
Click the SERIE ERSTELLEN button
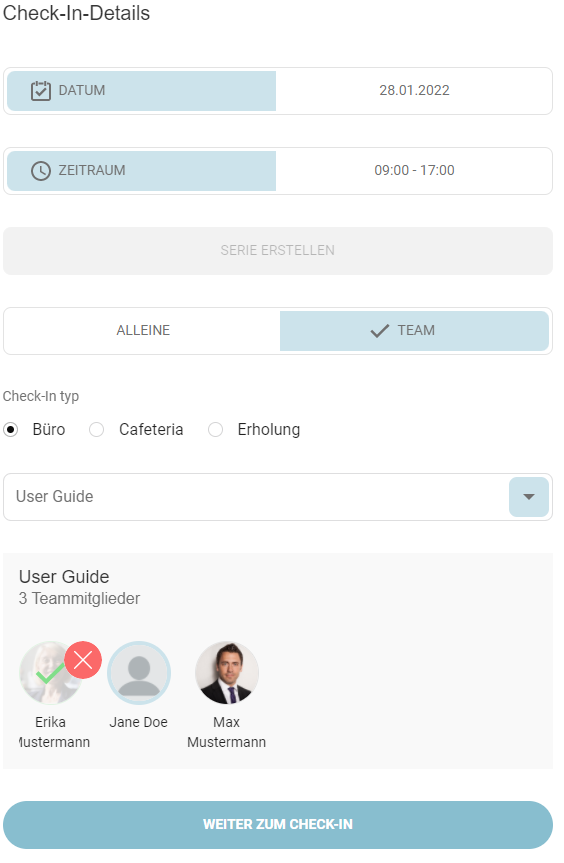[278, 251]
